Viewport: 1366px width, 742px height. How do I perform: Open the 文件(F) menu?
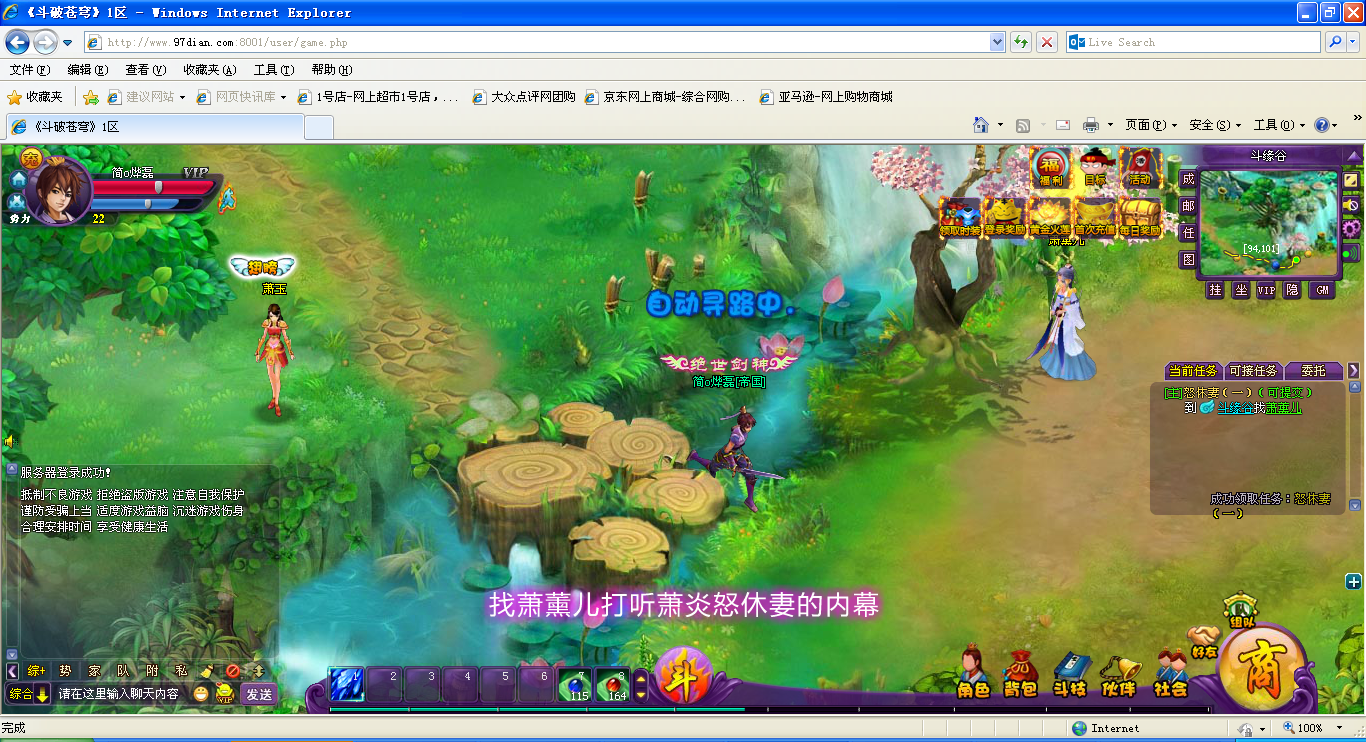pos(29,70)
